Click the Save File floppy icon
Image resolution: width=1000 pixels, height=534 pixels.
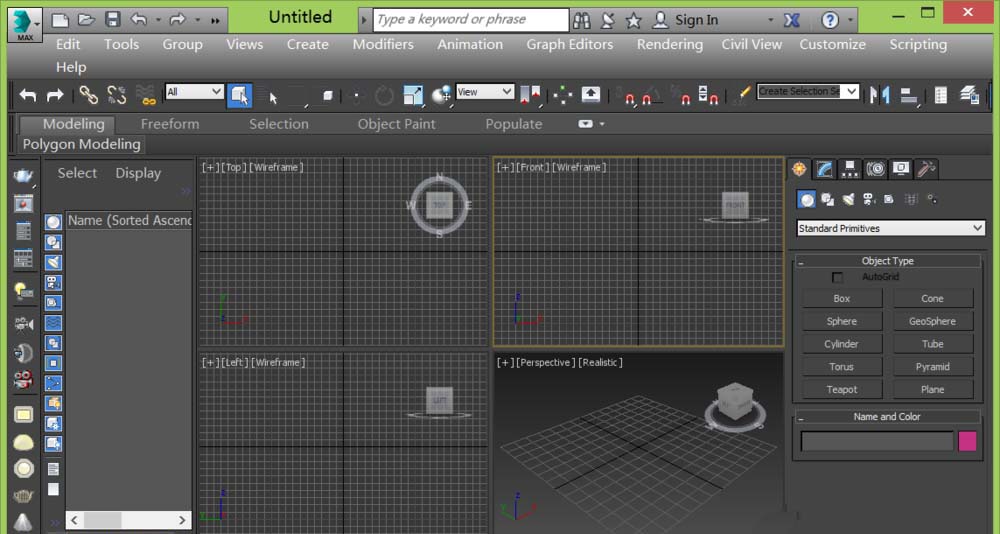click(x=113, y=20)
